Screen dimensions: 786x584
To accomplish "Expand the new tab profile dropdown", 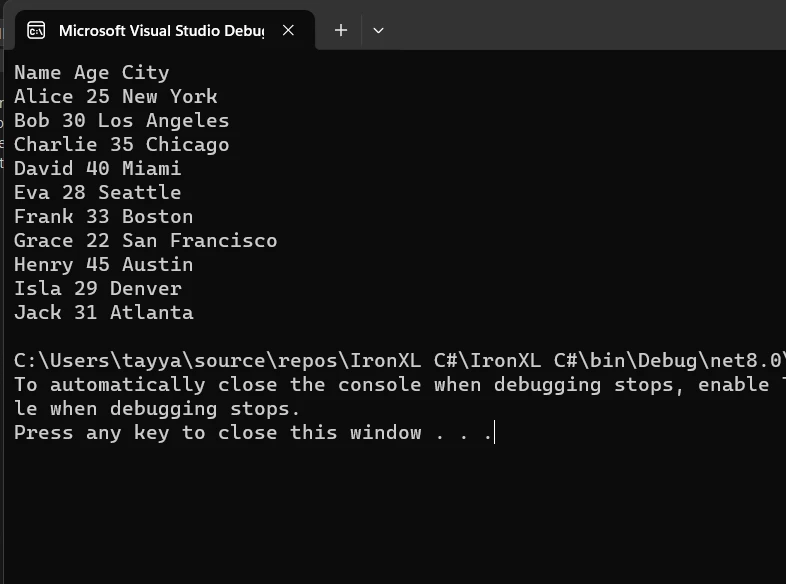I will 378,30.
